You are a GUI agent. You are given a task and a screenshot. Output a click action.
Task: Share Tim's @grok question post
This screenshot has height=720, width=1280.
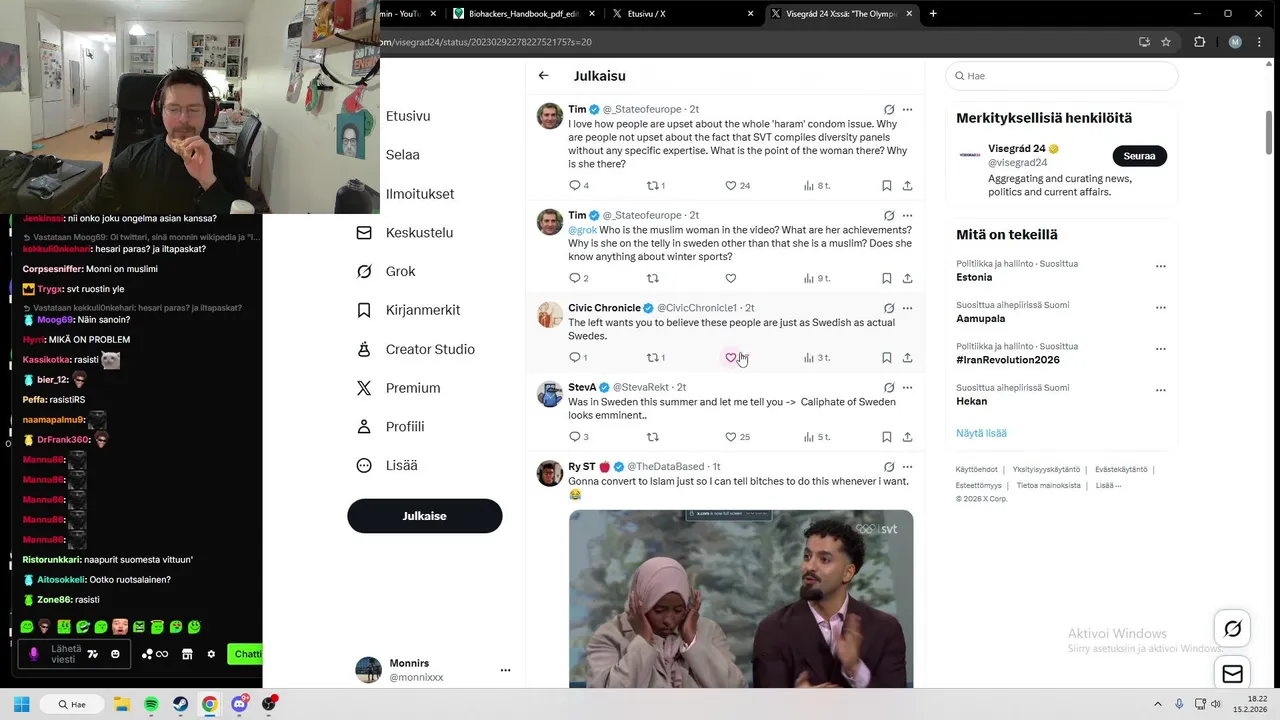pyautogui.click(x=907, y=278)
